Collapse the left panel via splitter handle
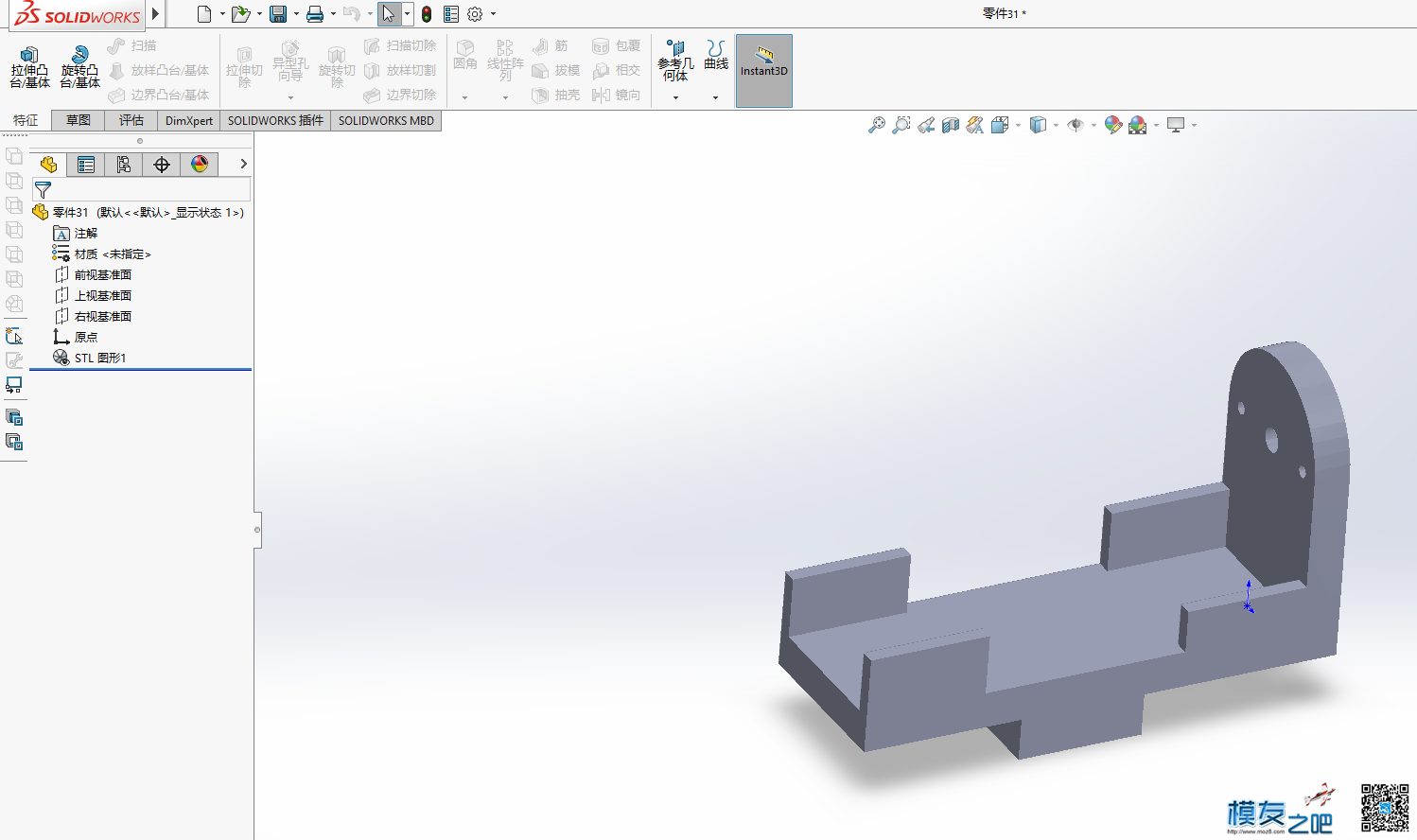The width and height of the screenshot is (1417, 840). coord(257,530)
